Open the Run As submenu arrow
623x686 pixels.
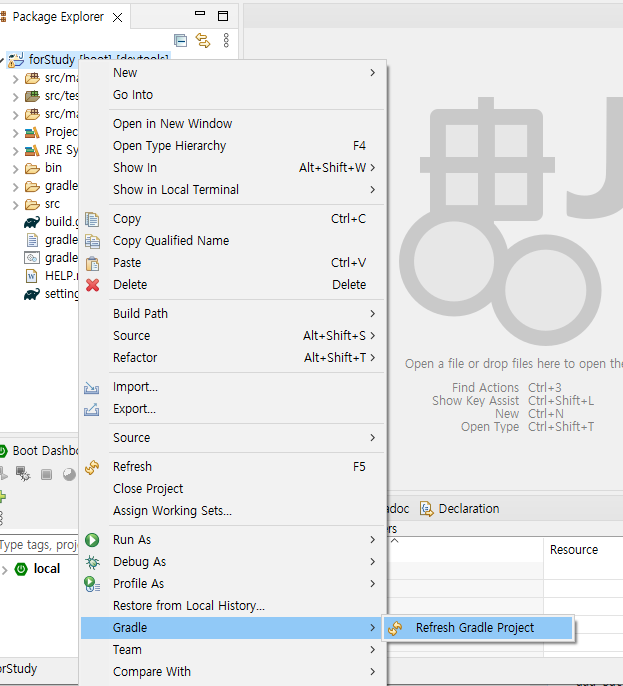(372, 540)
